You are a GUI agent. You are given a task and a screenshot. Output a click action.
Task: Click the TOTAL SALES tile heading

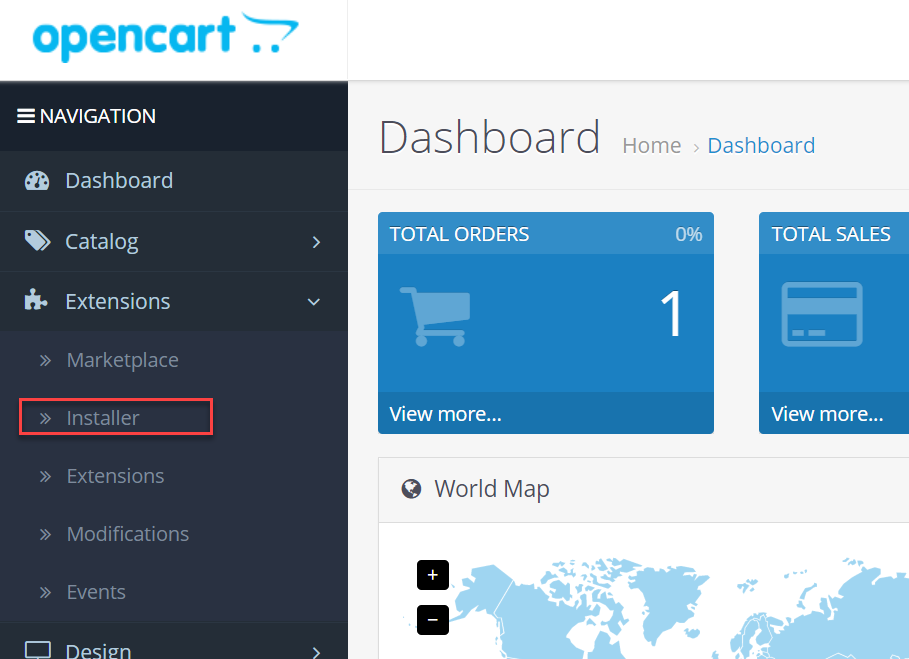pos(831,234)
